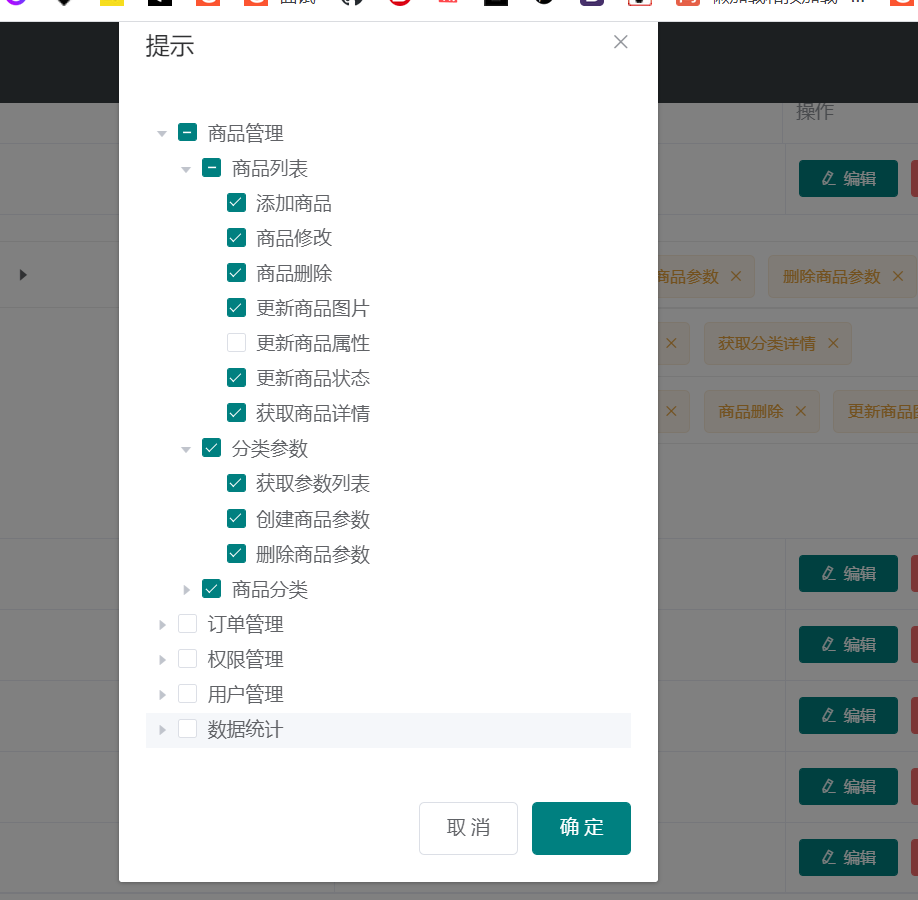Click the 删除商品参数 tag text in table
This screenshot has height=900, width=918.
pyautogui.click(x=831, y=276)
